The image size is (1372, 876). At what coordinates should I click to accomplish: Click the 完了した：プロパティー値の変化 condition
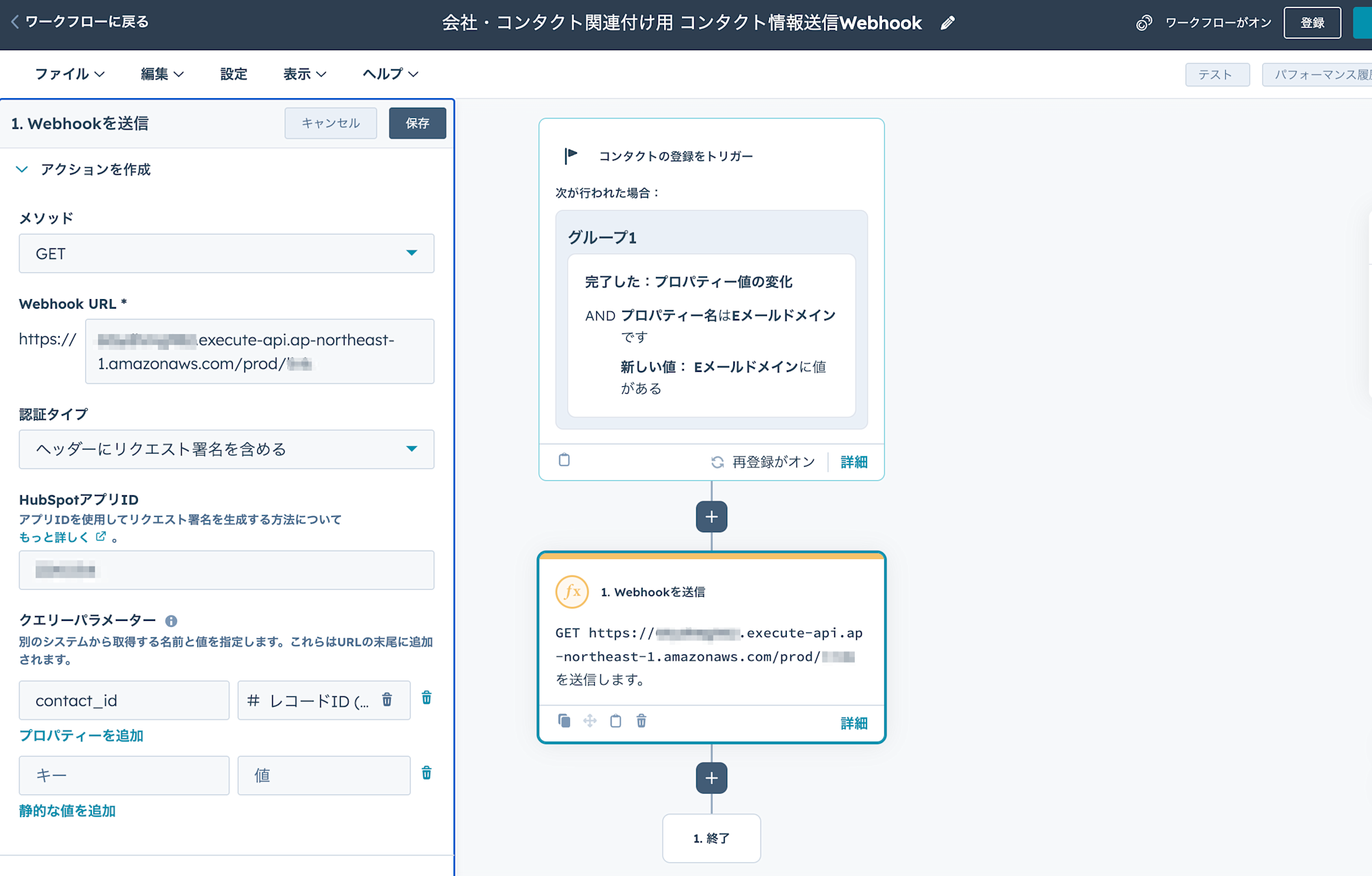(x=689, y=282)
